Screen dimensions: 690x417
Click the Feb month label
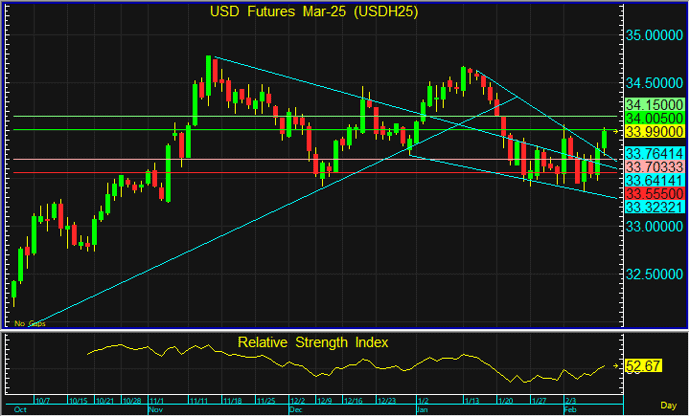[571, 410]
